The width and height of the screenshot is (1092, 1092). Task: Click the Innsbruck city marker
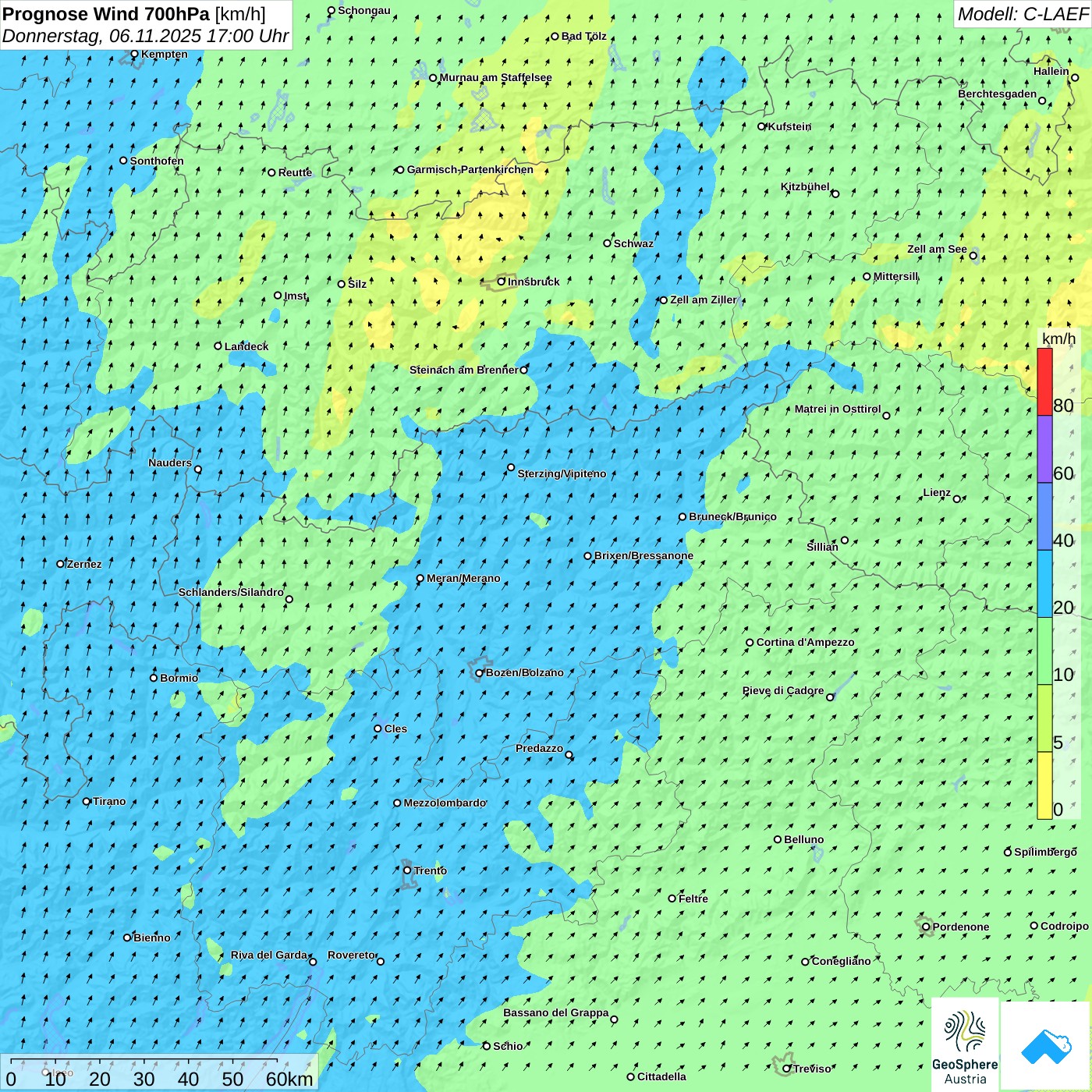(502, 282)
